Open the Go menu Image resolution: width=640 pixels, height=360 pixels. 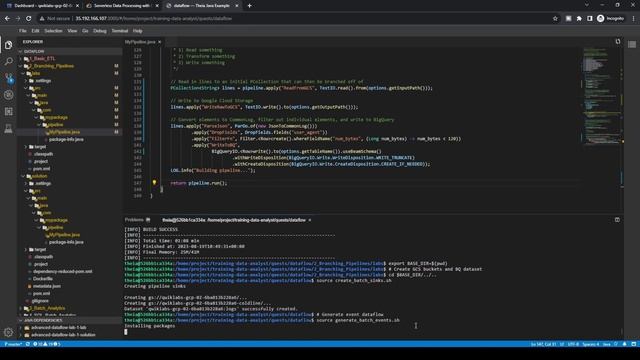coord(85,31)
